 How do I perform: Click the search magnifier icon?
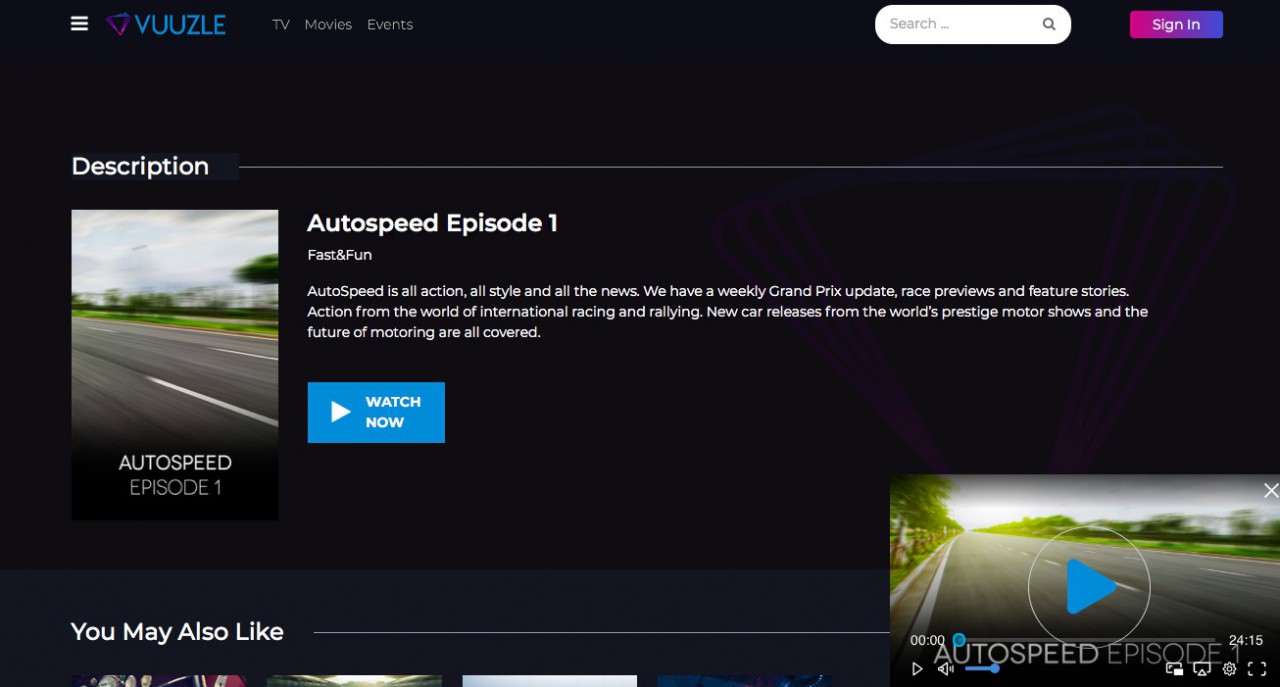point(1049,24)
